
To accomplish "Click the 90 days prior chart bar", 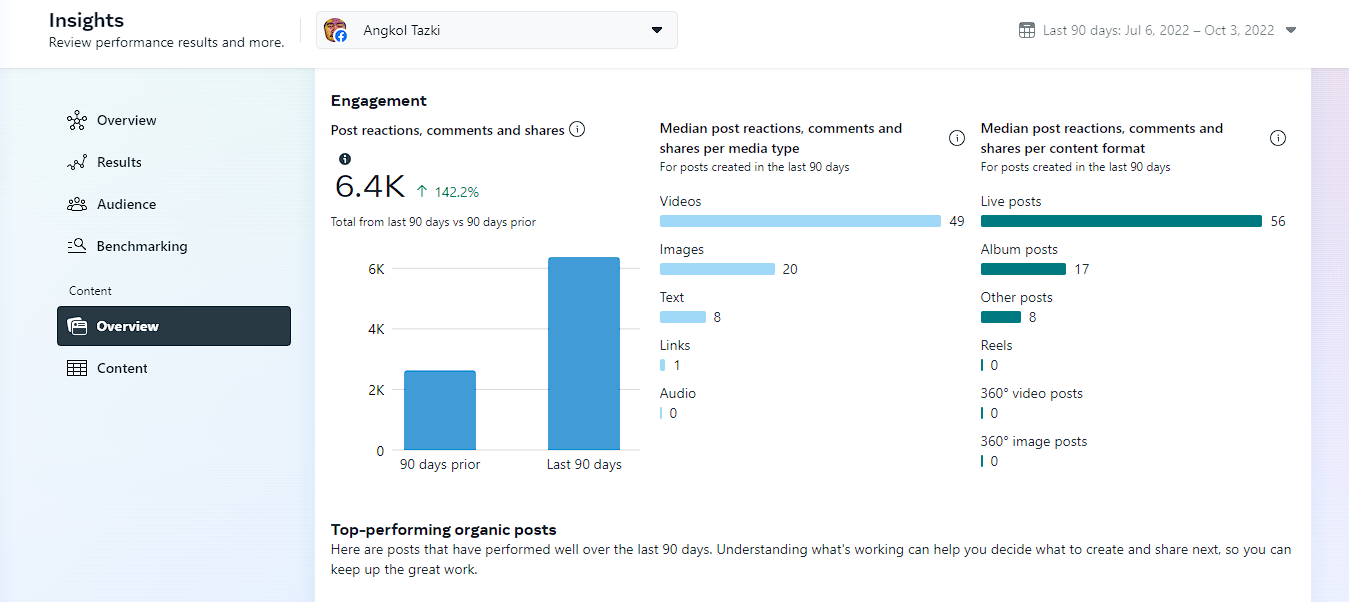I will click(x=440, y=410).
